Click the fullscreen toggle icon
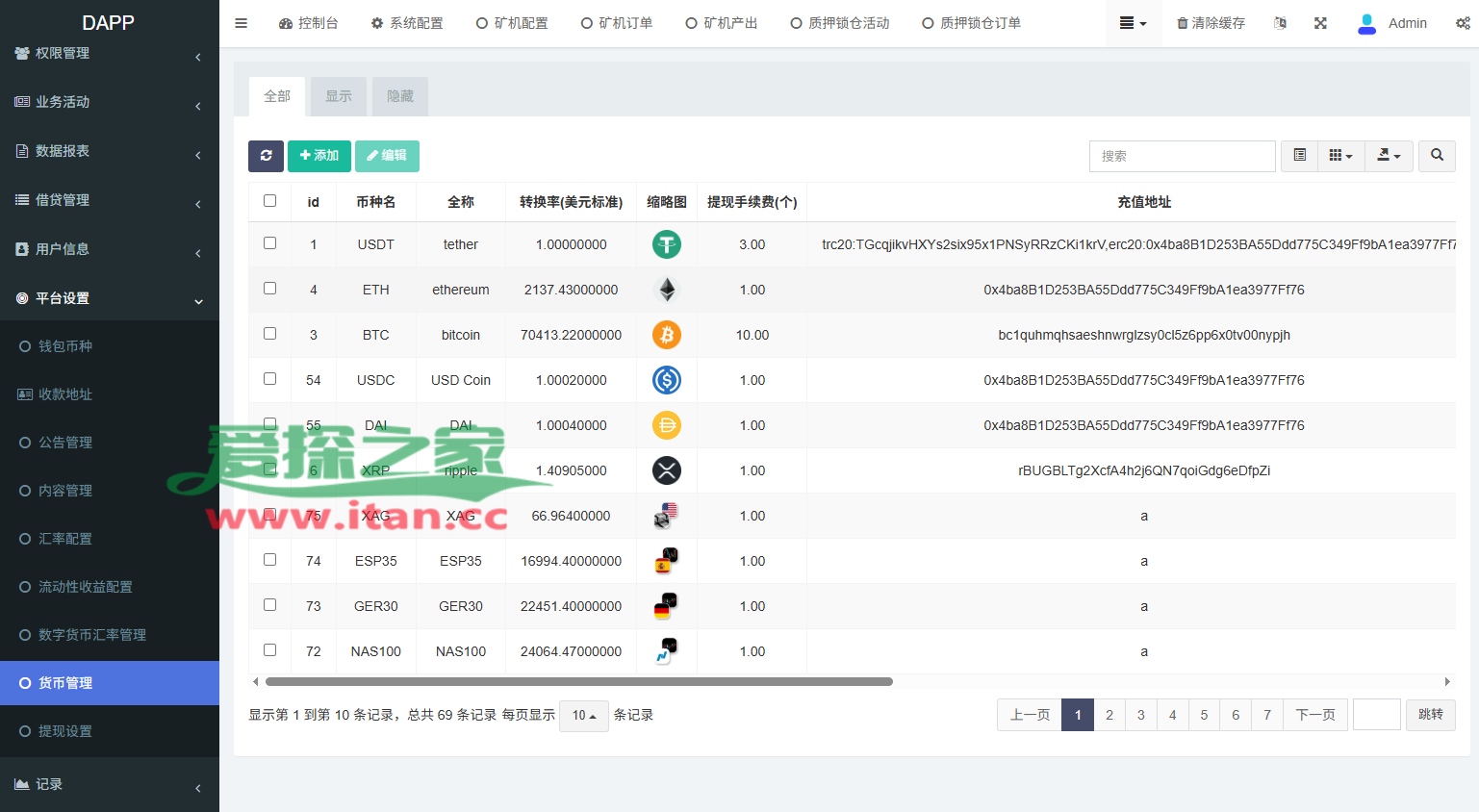 tap(1320, 23)
